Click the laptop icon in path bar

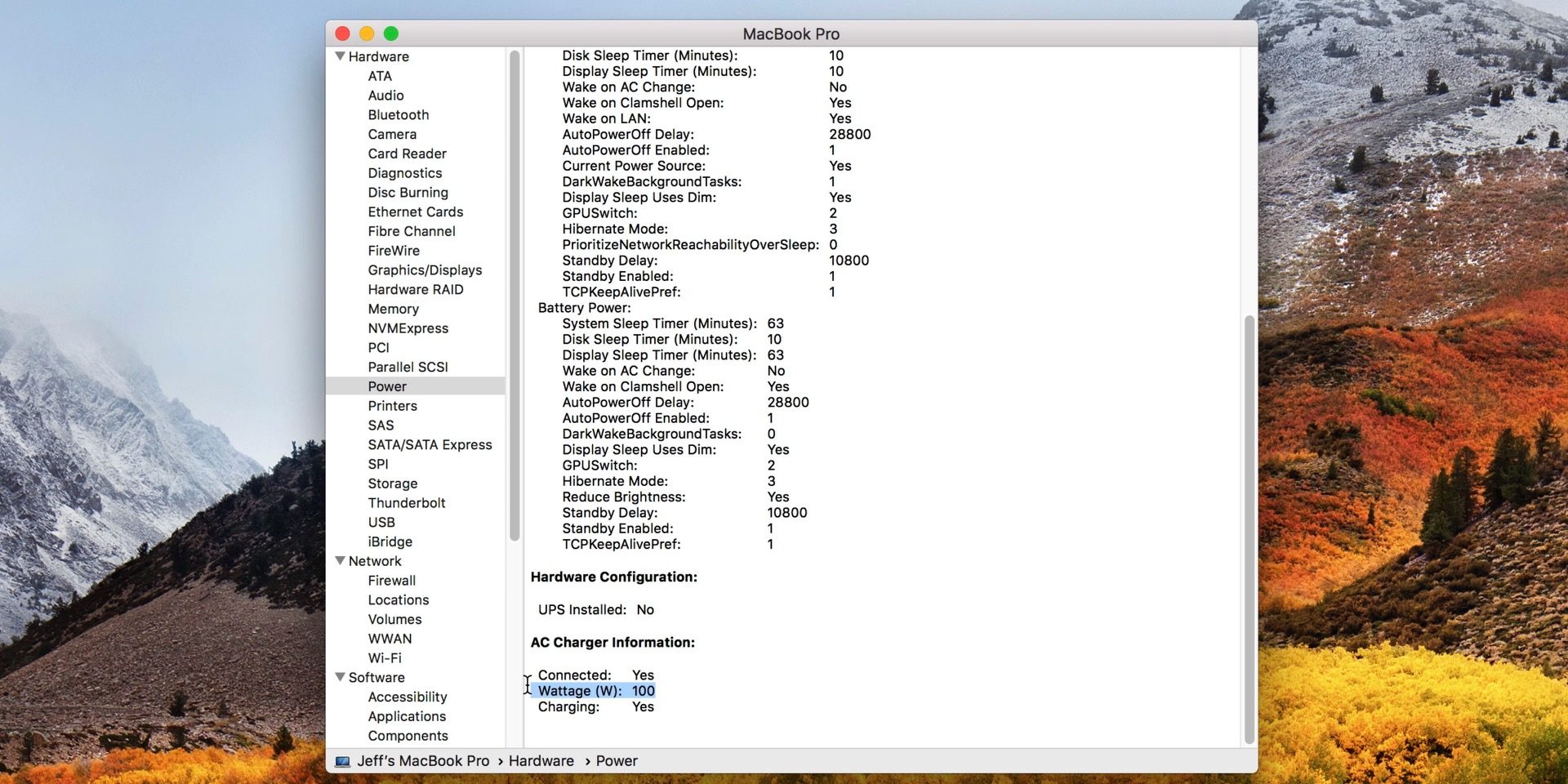[x=343, y=761]
